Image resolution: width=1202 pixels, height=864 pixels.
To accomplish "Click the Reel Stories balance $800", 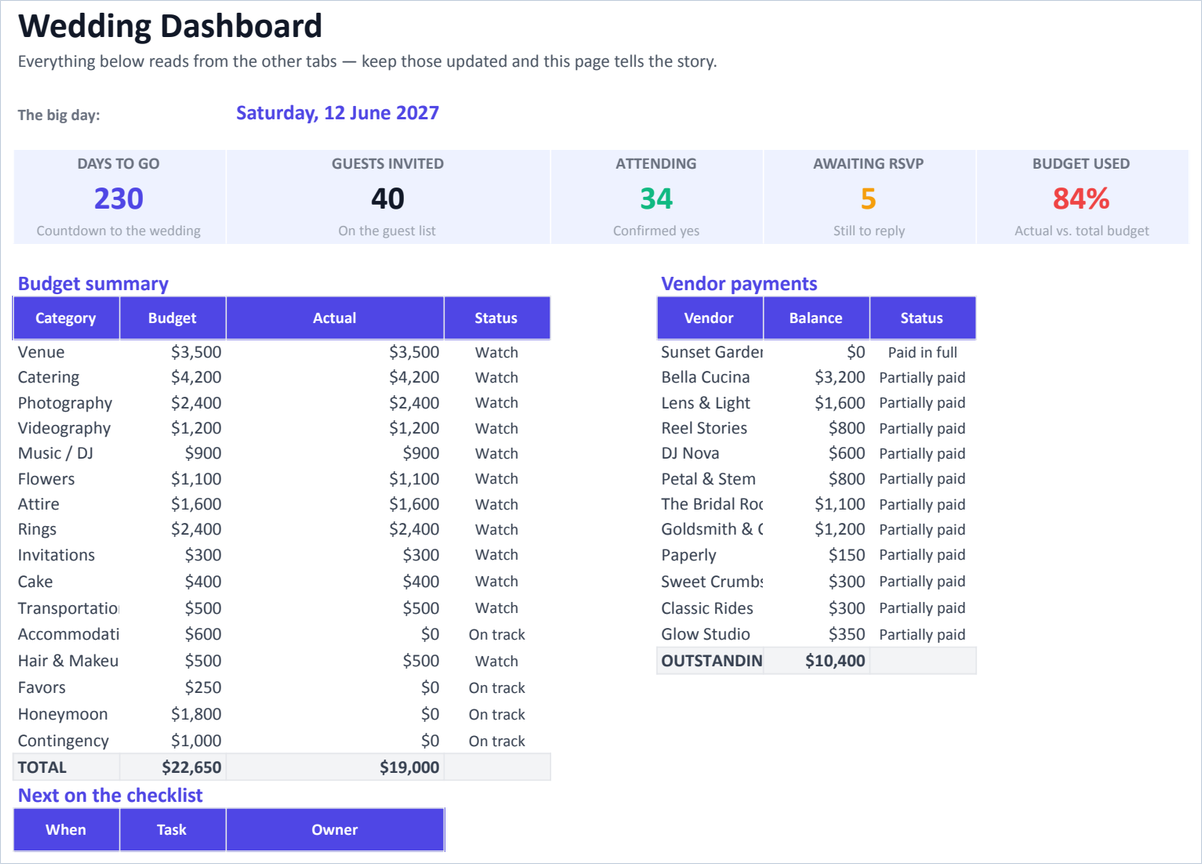I will click(816, 428).
